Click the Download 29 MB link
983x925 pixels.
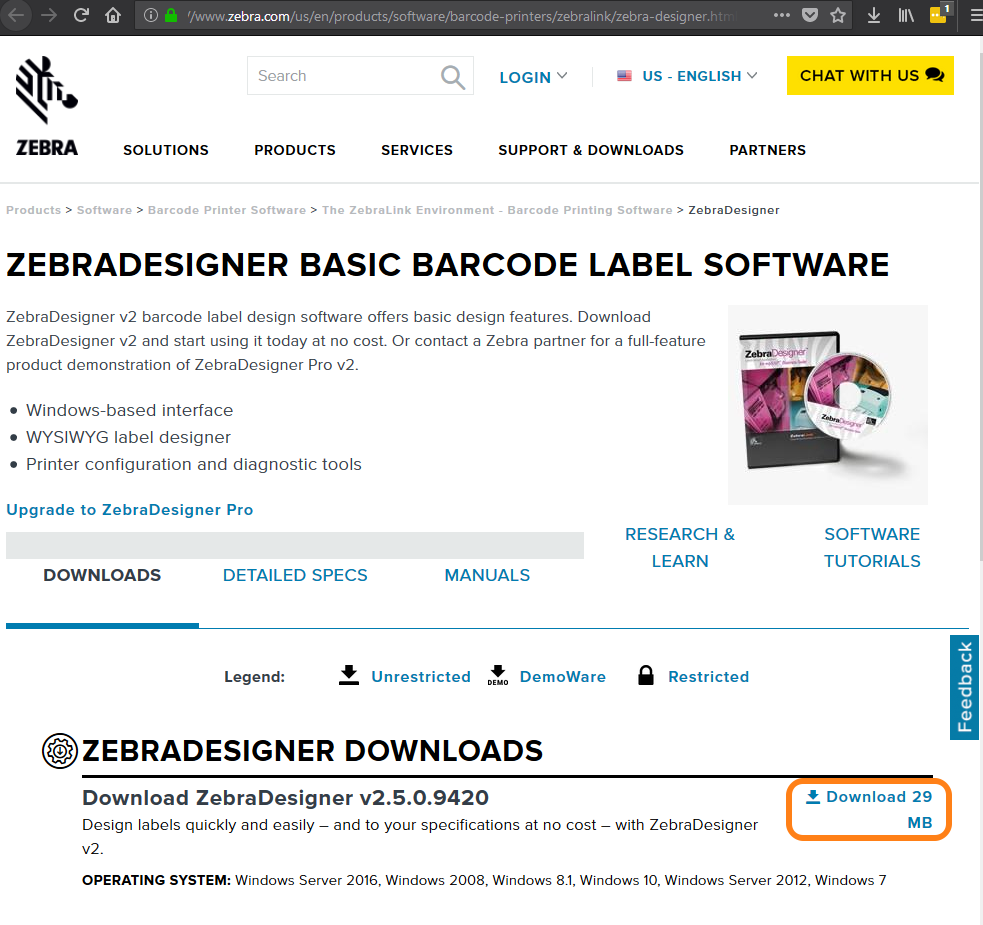click(x=869, y=809)
